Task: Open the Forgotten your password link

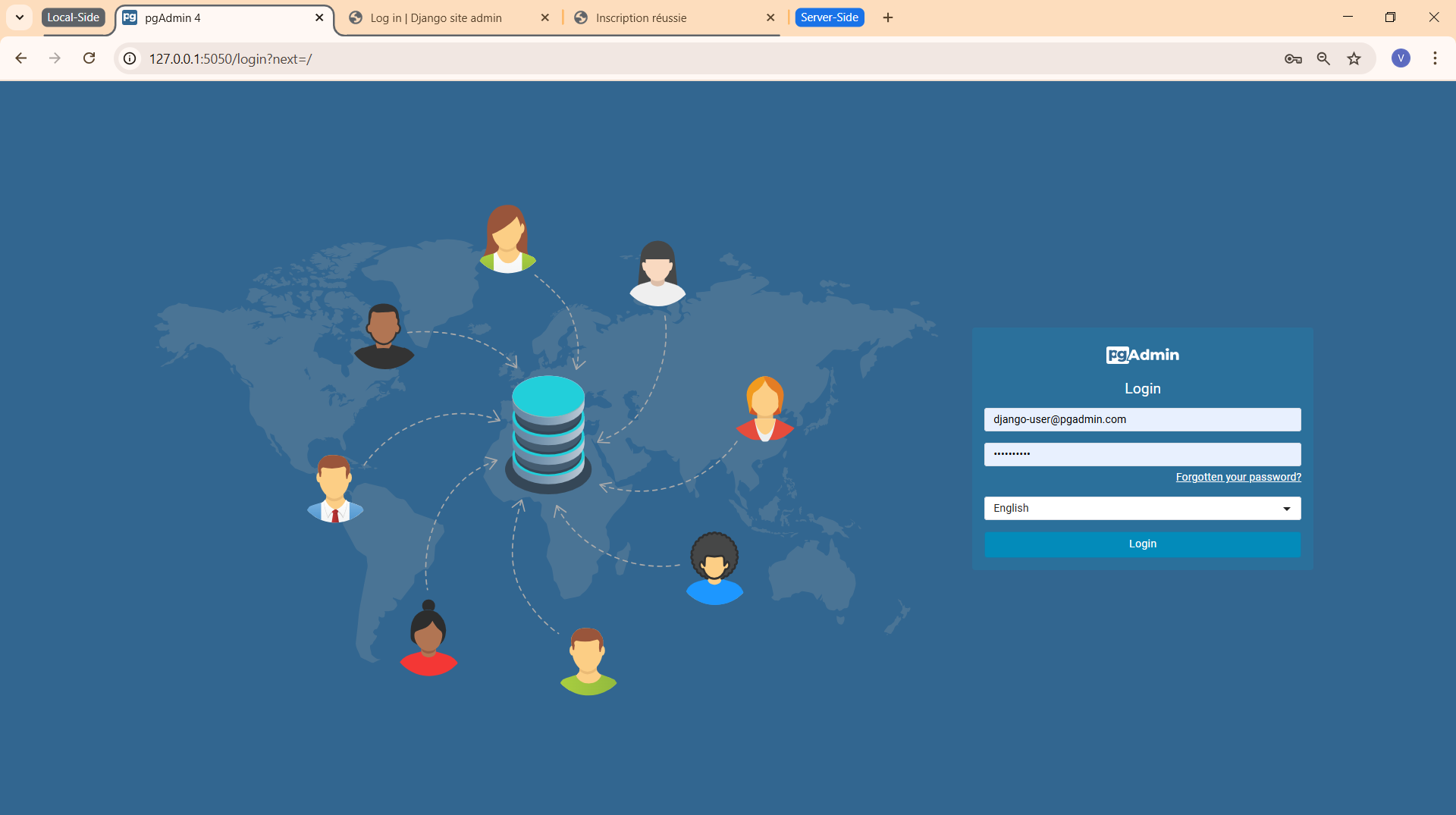Action: point(1237,477)
